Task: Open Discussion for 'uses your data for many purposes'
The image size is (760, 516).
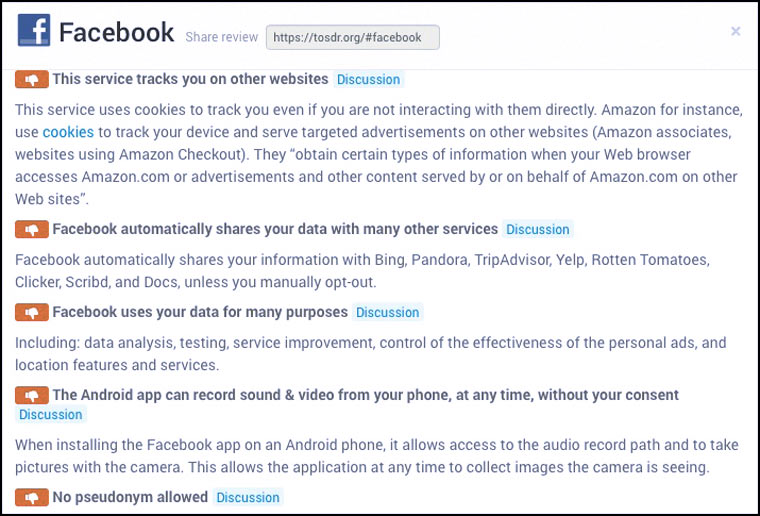Action: coord(388,312)
